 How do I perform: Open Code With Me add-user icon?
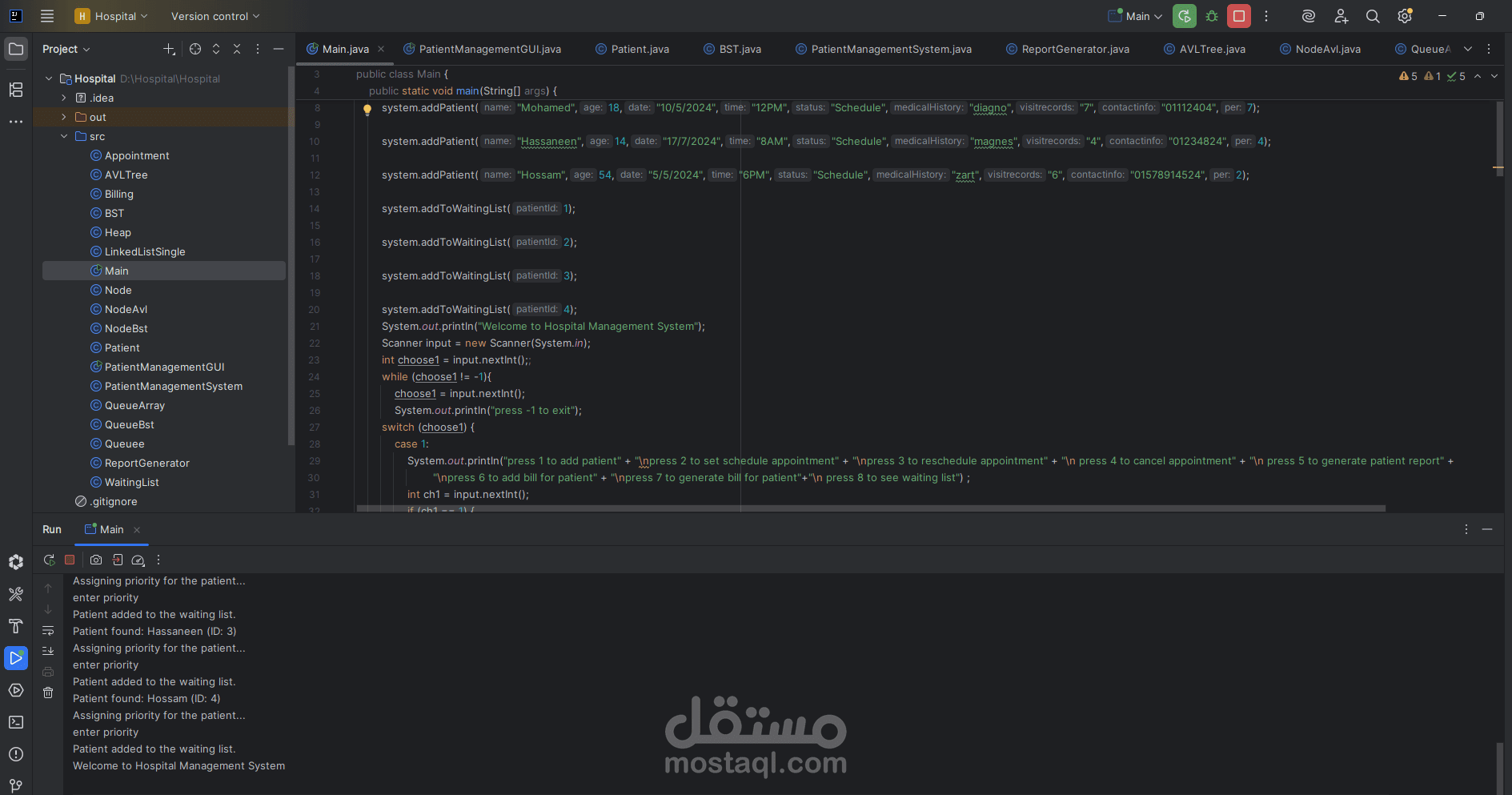[1342, 16]
